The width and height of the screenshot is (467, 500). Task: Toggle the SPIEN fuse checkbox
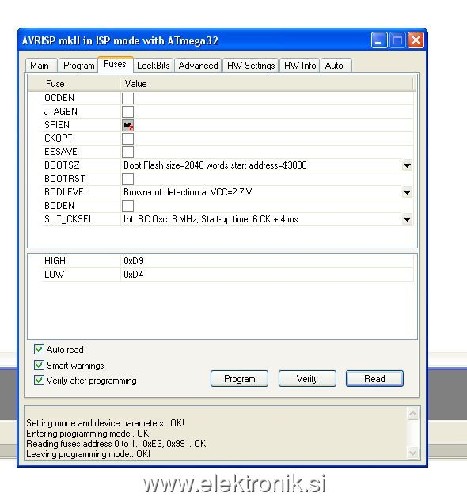click(x=128, y=125)
